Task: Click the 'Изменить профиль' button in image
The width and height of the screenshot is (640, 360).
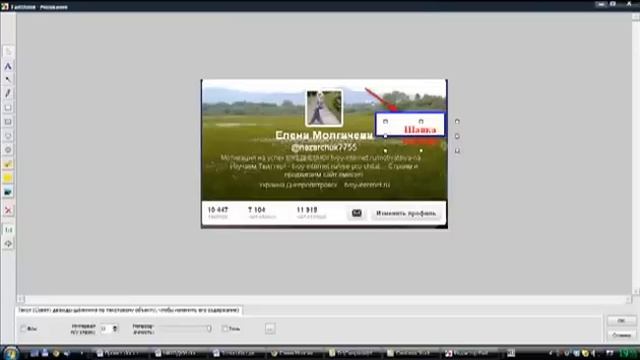Action: [406, 213]
